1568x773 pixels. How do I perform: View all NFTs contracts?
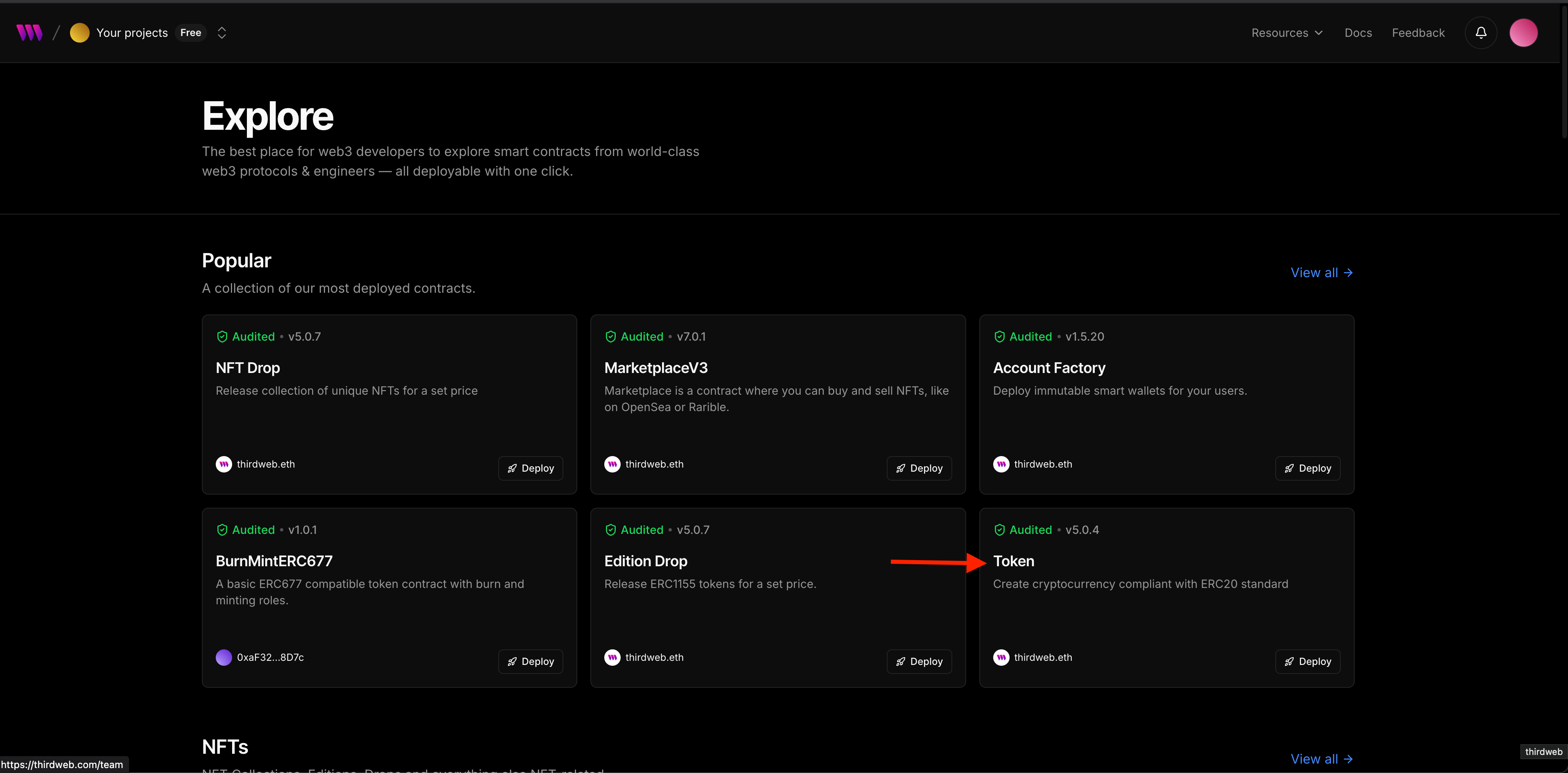[x=1322, y=759]
